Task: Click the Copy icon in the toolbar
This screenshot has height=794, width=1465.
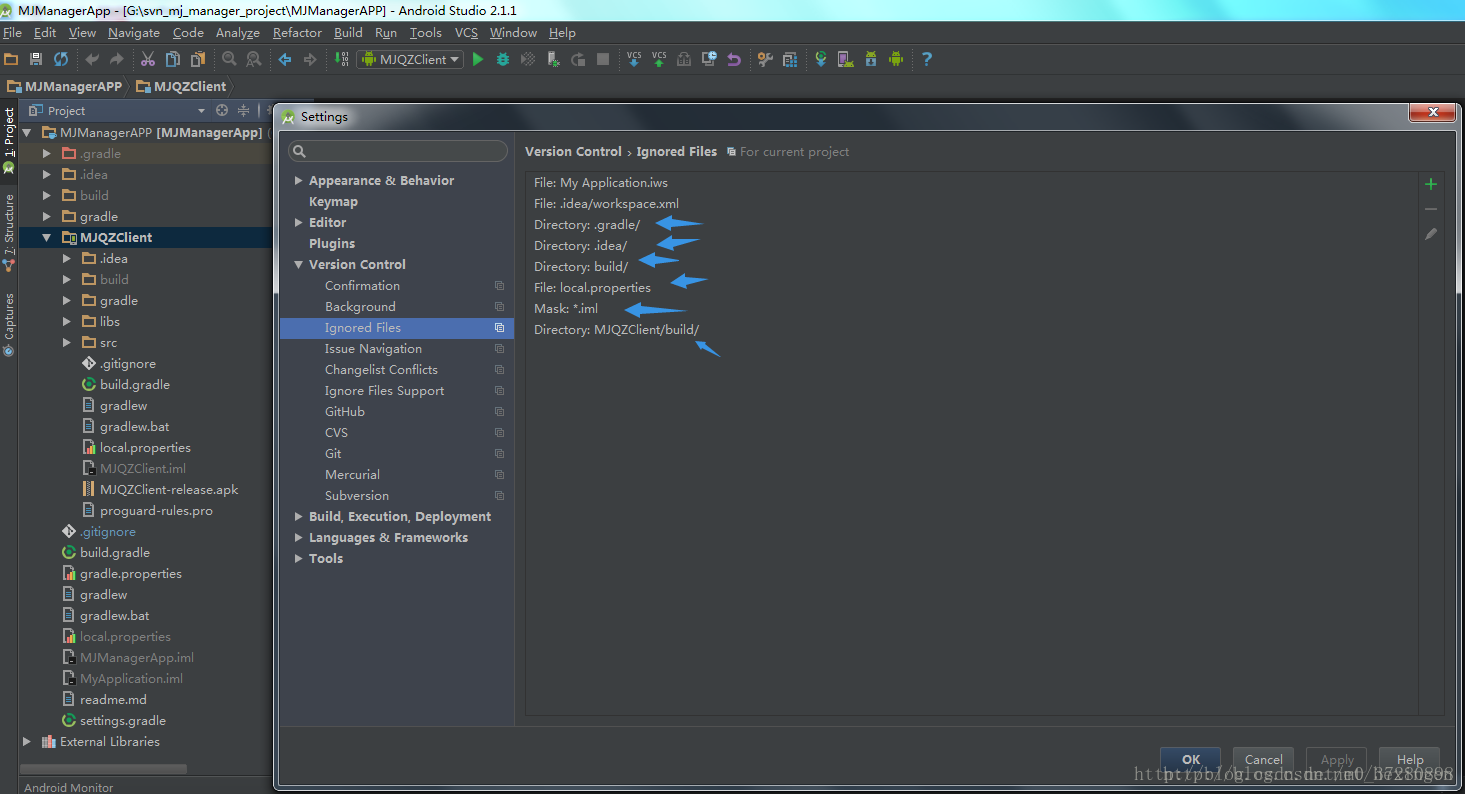Action: 173,59
